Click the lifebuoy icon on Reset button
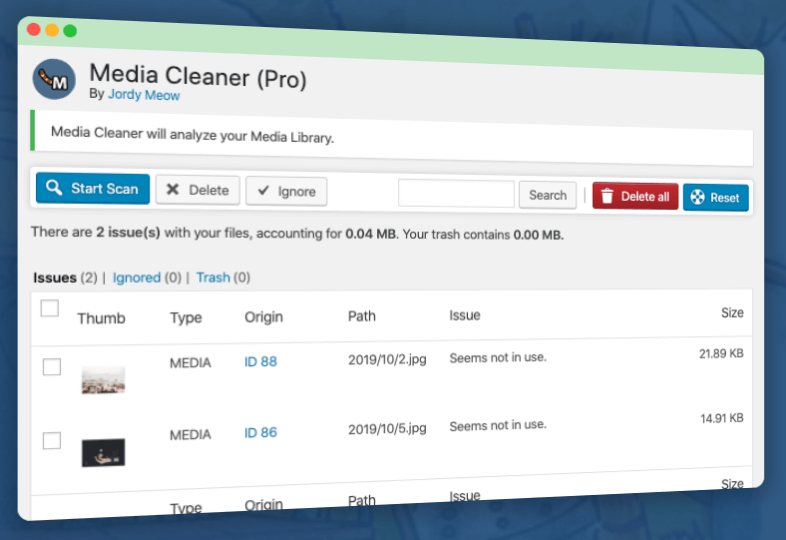786x540 pixels. pyautogui.click(x=697, y=197)
